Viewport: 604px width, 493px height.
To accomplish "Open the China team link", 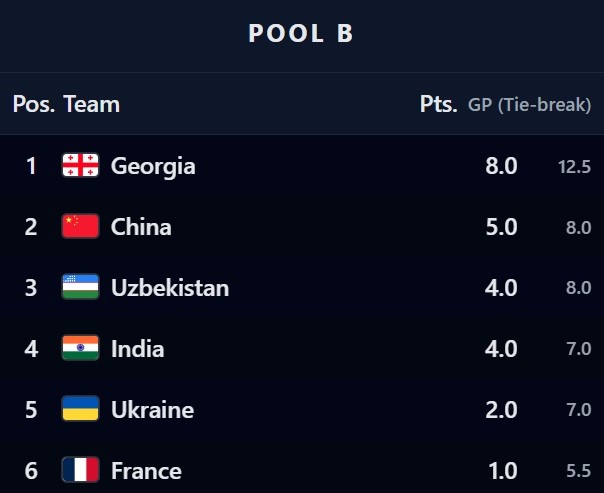I will pyautogui.click(x=141, y=227).
